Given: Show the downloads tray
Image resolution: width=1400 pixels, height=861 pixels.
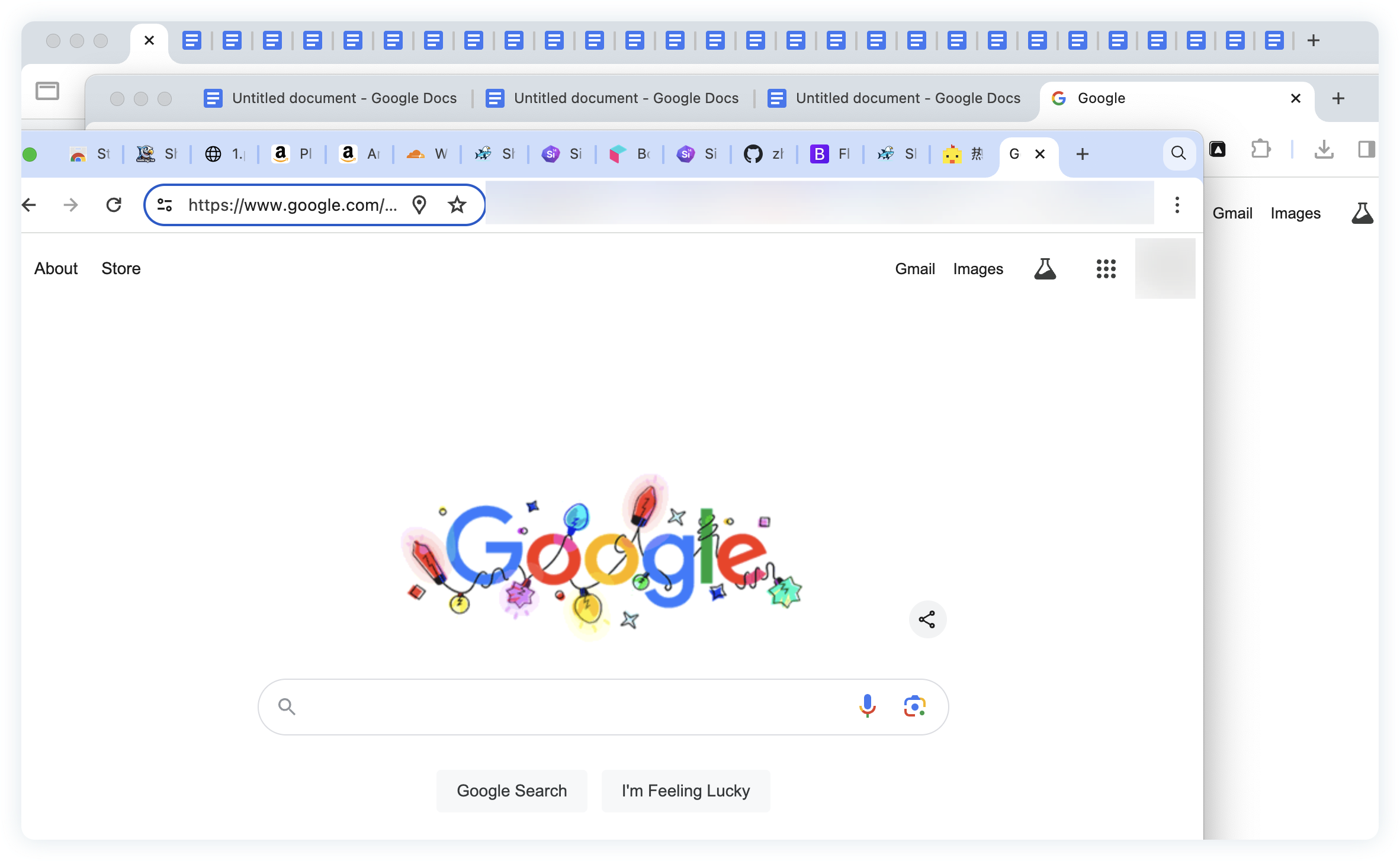Looking at the screenshot, I should pos(1324,149).
